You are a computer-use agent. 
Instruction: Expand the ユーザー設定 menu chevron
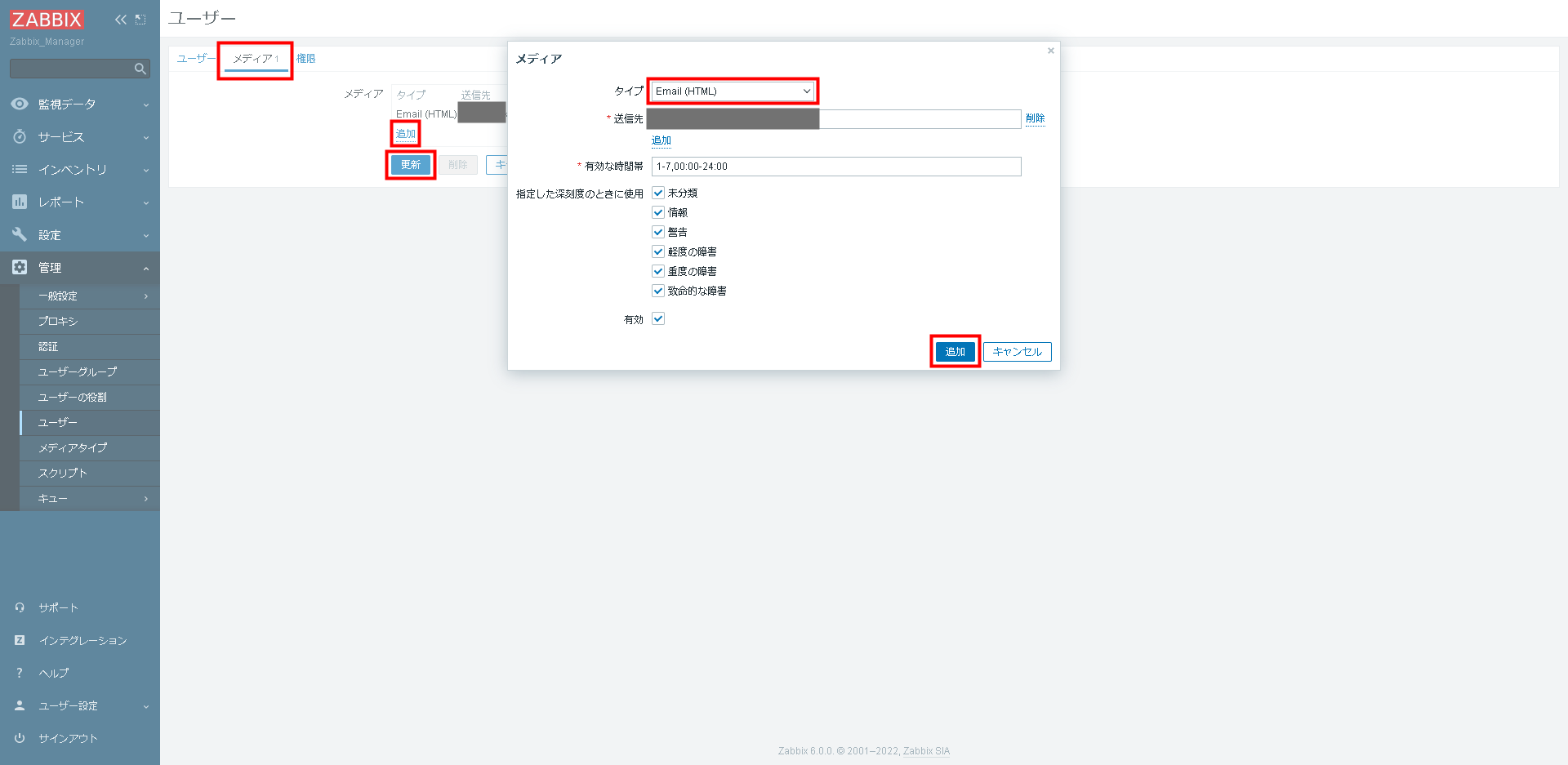click(146, 706)
